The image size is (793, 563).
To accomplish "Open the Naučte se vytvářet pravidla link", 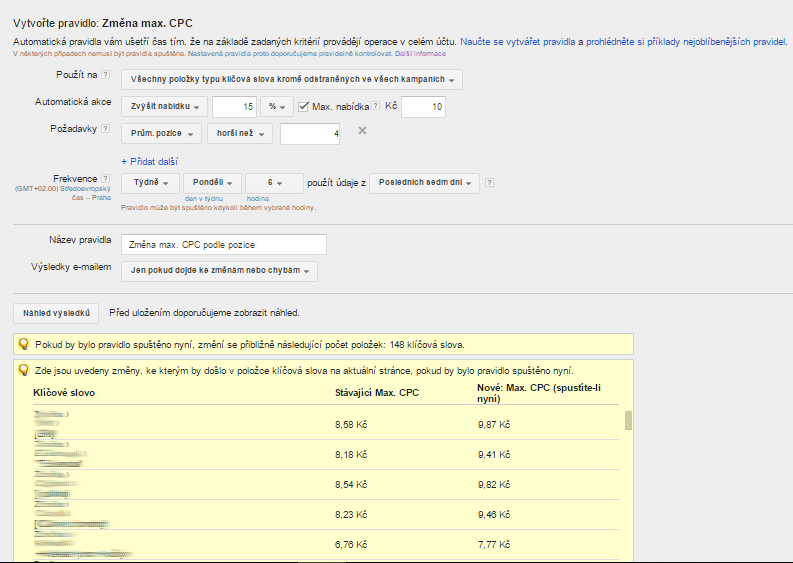I will [x=517, y=42].
